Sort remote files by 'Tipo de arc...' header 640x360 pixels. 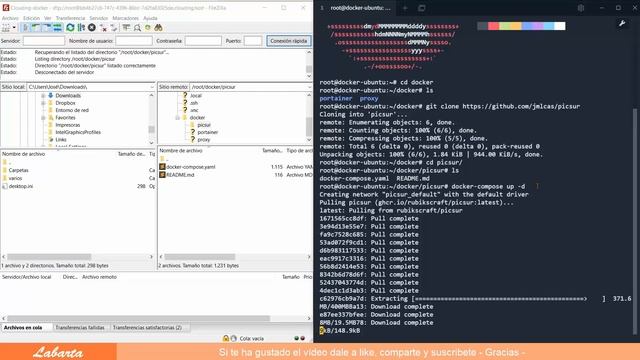coord(299,151)
